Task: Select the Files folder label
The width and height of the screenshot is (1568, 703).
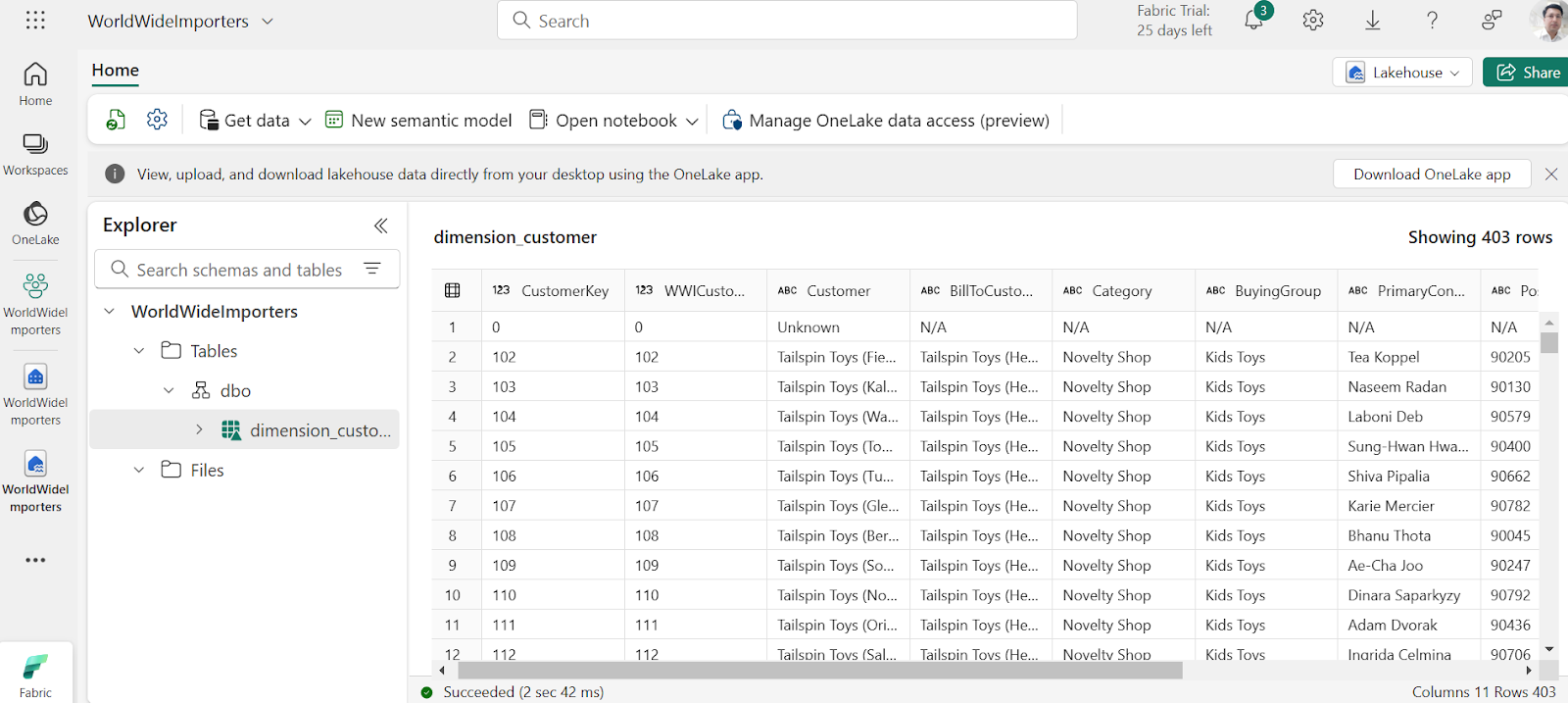Action: [207, 471]
